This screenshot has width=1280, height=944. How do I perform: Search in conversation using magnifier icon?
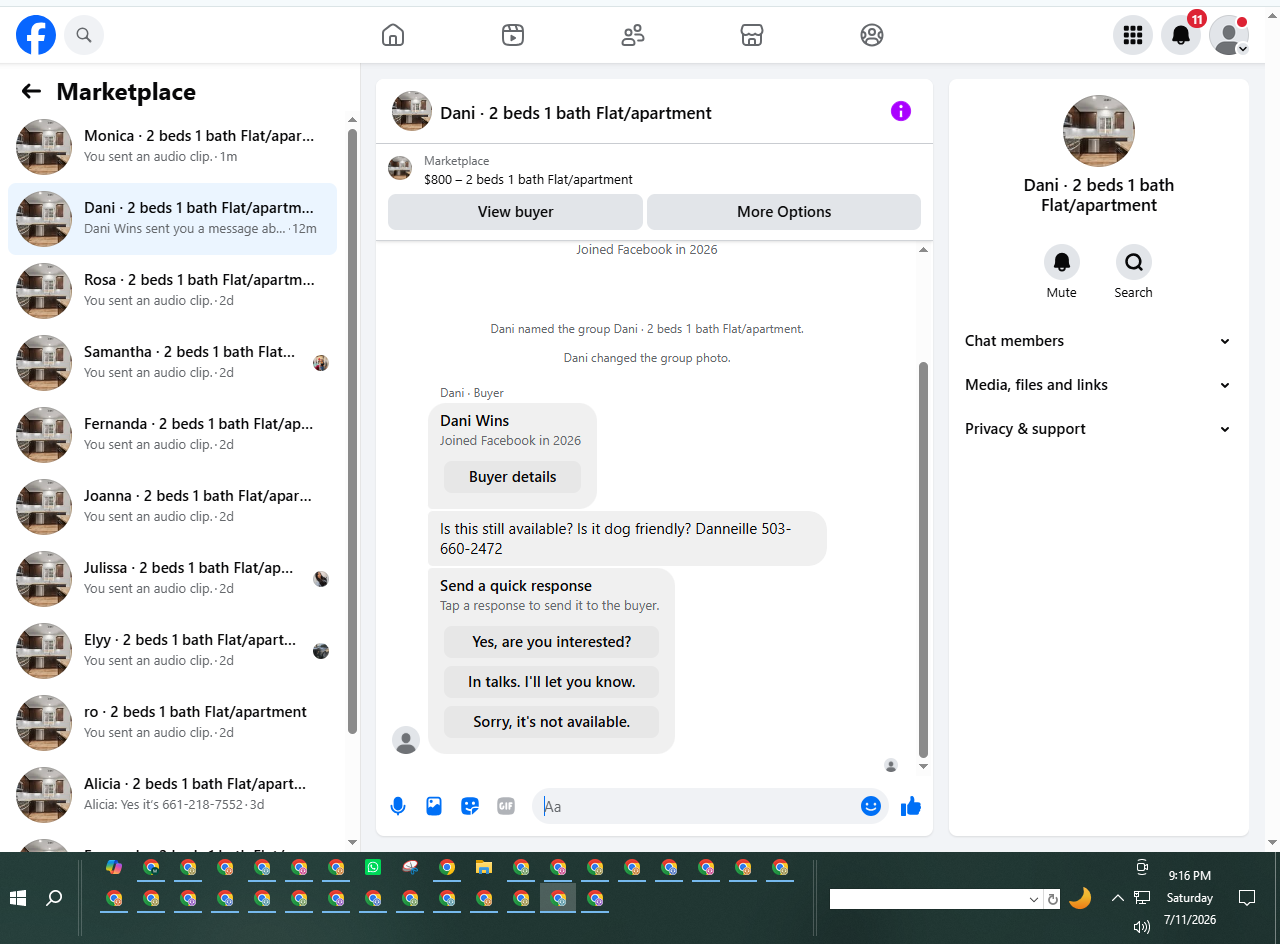[1134, 262]
